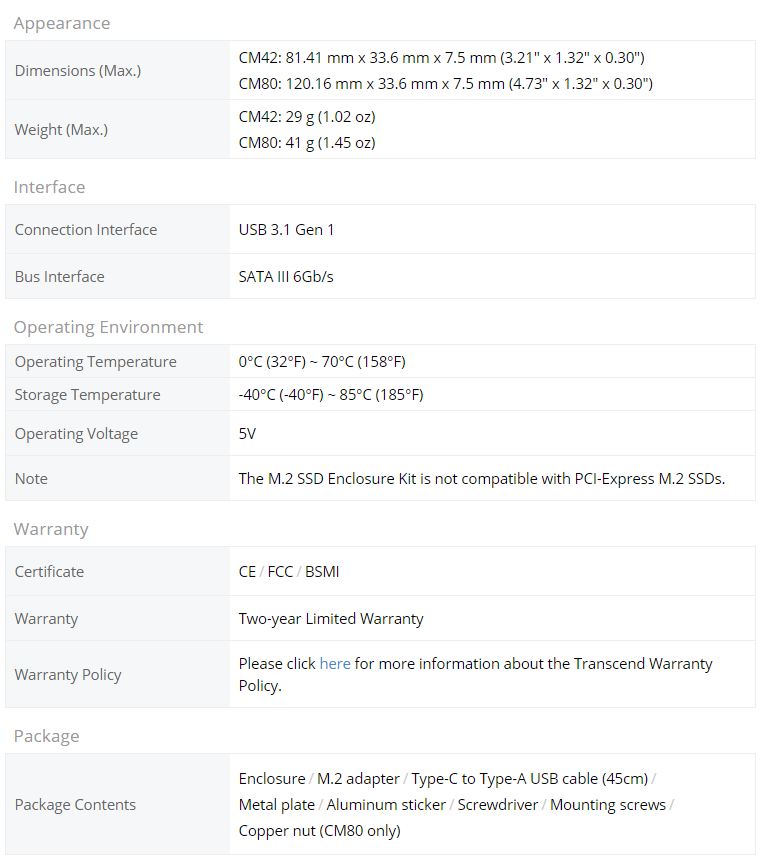The image size is (766, 858).
Task: Click the Appearance section heading
Action: pos(62,23)
